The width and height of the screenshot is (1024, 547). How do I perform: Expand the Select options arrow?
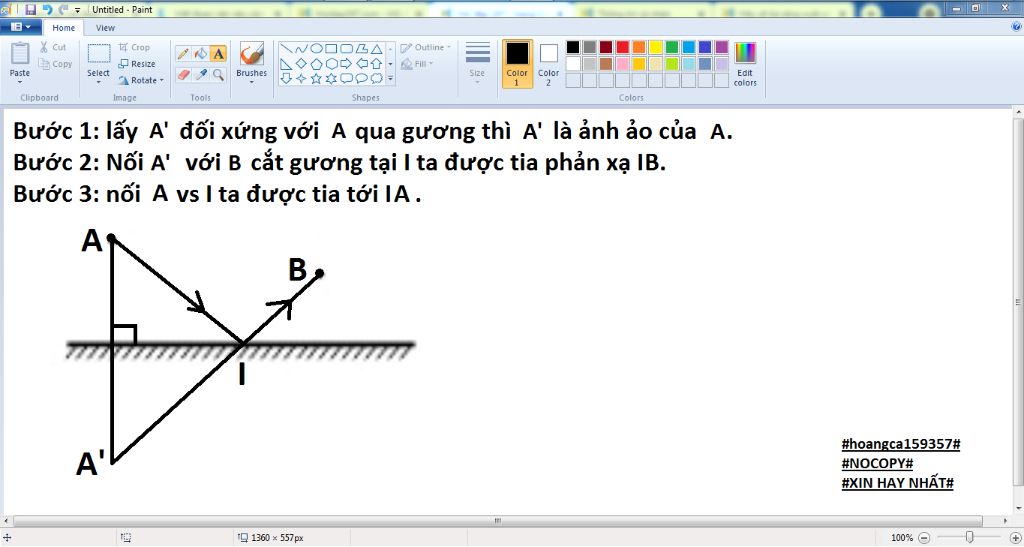[98, 82]
